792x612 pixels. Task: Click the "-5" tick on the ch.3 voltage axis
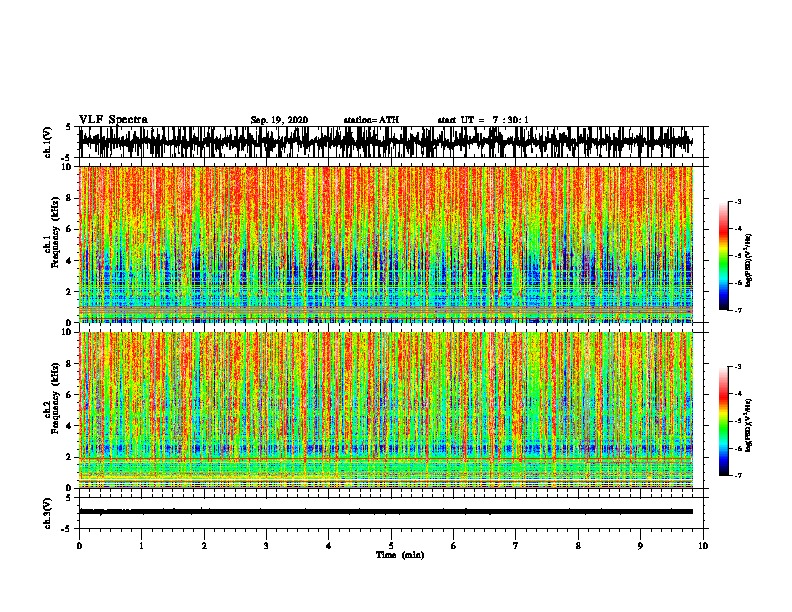click(68, 529)
